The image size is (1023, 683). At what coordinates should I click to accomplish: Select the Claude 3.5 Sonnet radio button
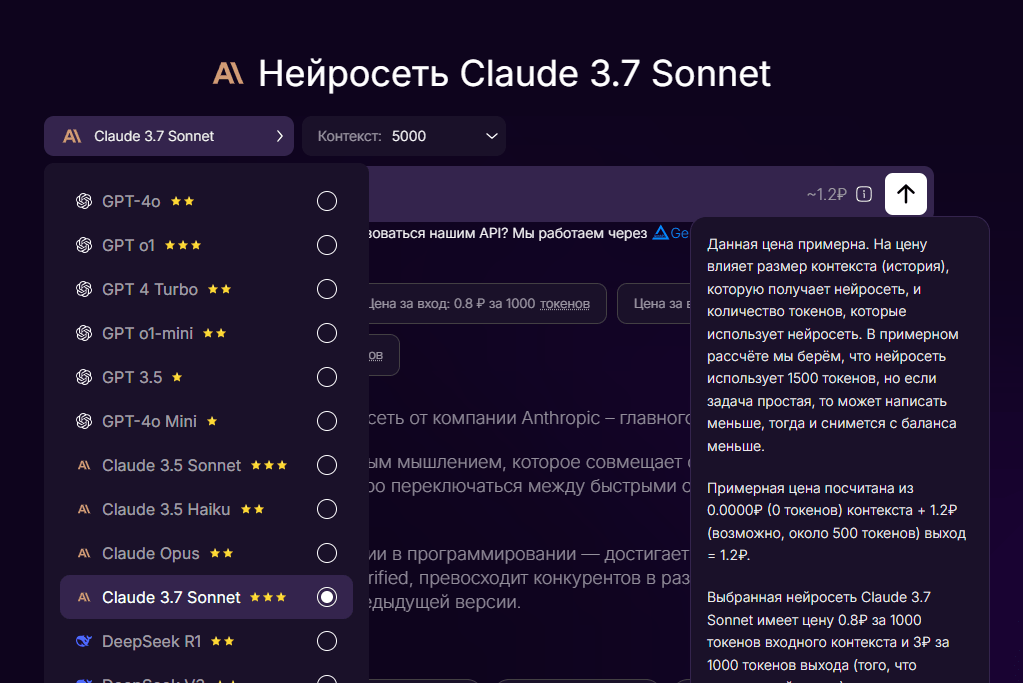click(327, 466)
